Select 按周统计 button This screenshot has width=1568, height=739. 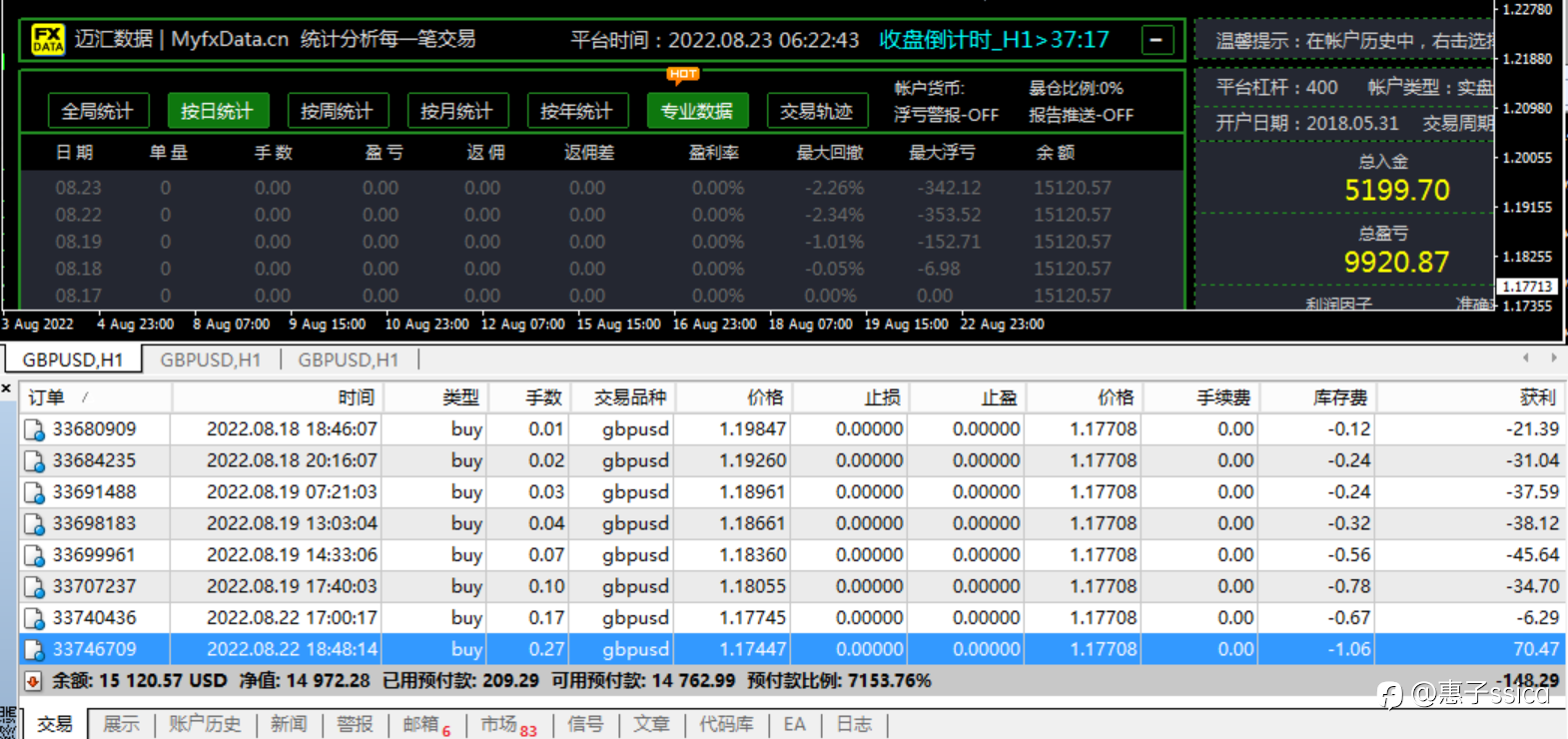(x=338, y=111)
